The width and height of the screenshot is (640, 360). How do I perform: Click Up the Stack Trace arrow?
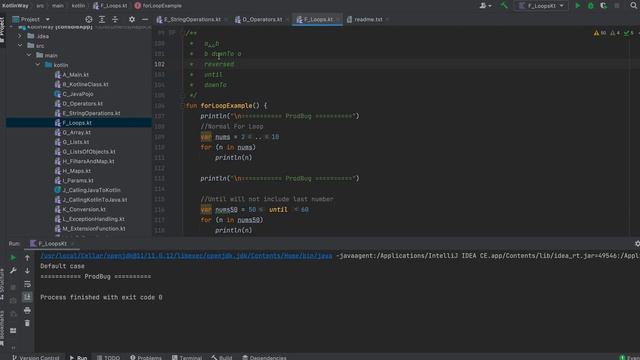point(27,258)
